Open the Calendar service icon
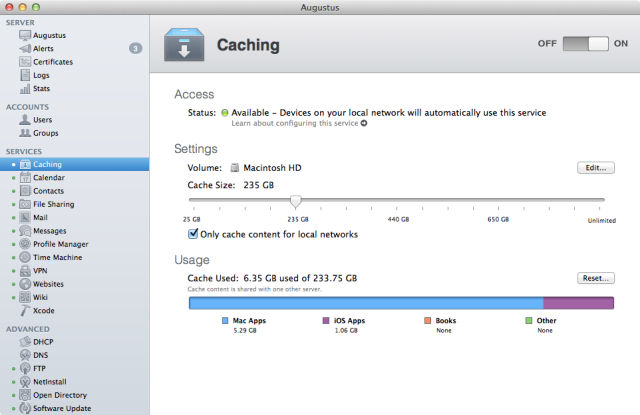 [x=25, y=178]
